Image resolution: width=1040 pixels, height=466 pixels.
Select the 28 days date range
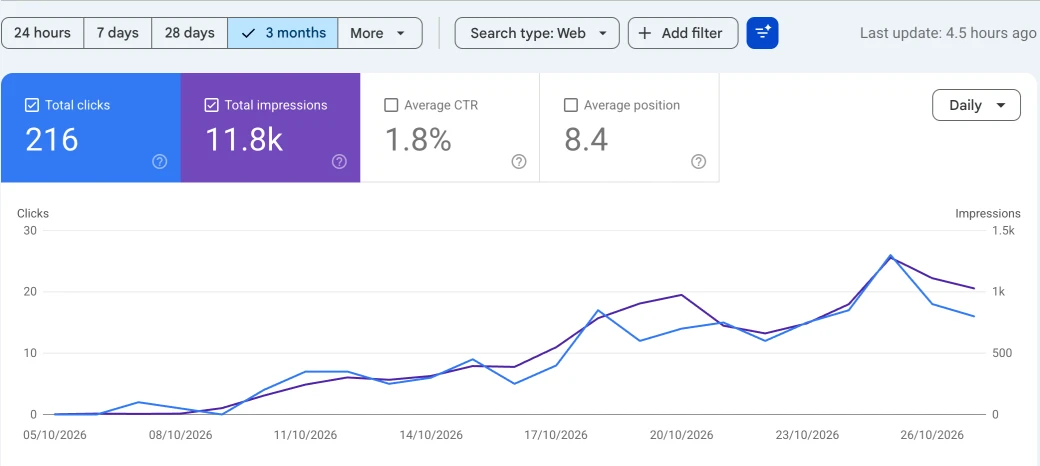coord(190,33)
